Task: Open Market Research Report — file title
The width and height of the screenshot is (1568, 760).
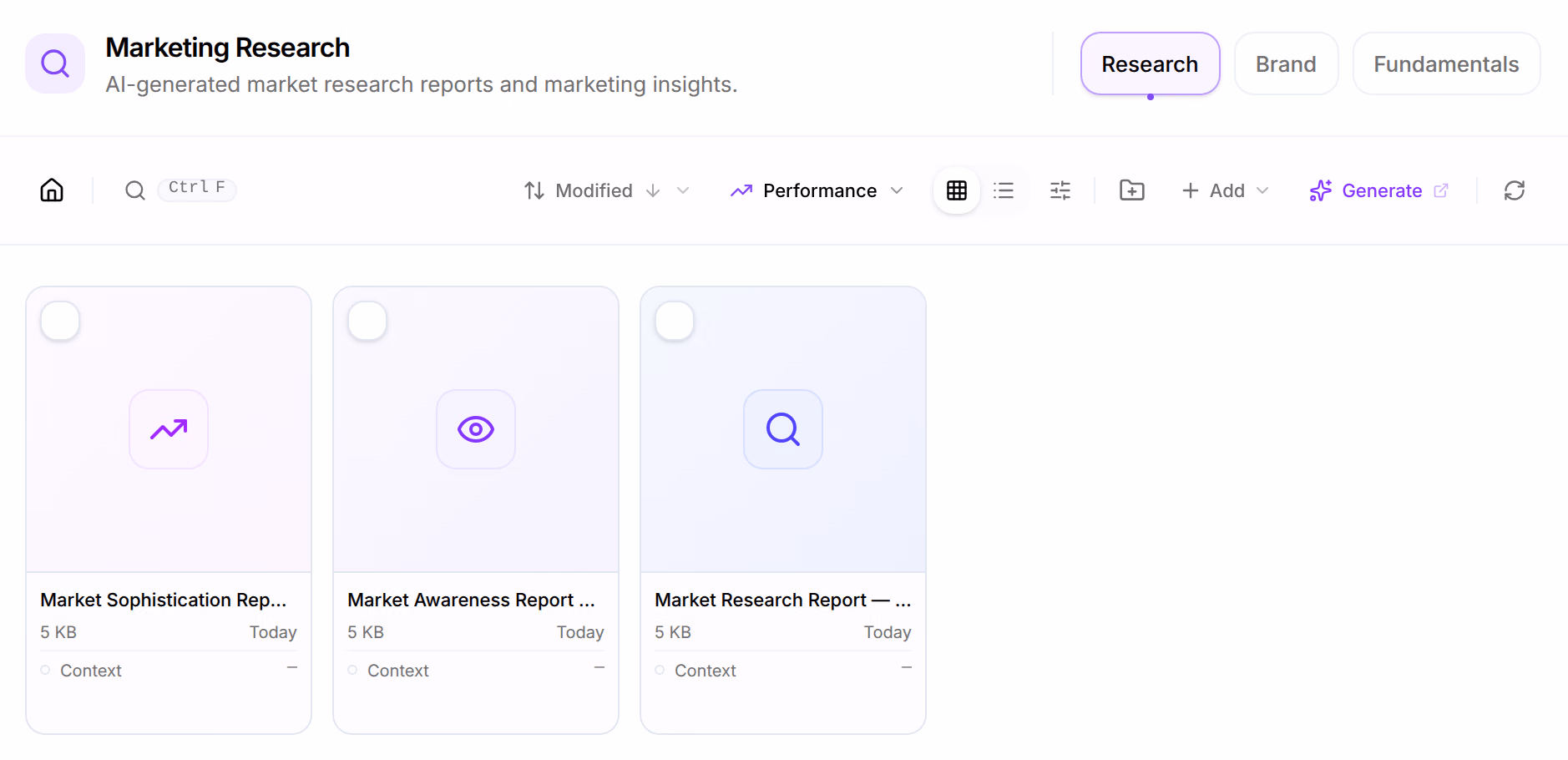Action: [783, 600]
